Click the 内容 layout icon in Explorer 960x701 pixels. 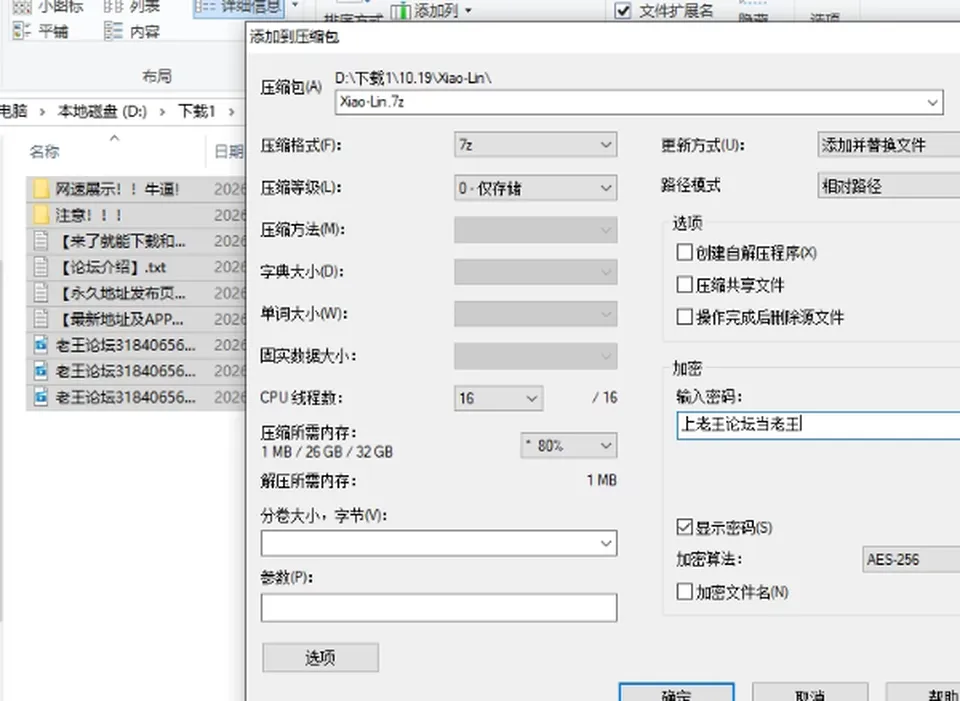point(113,30)
